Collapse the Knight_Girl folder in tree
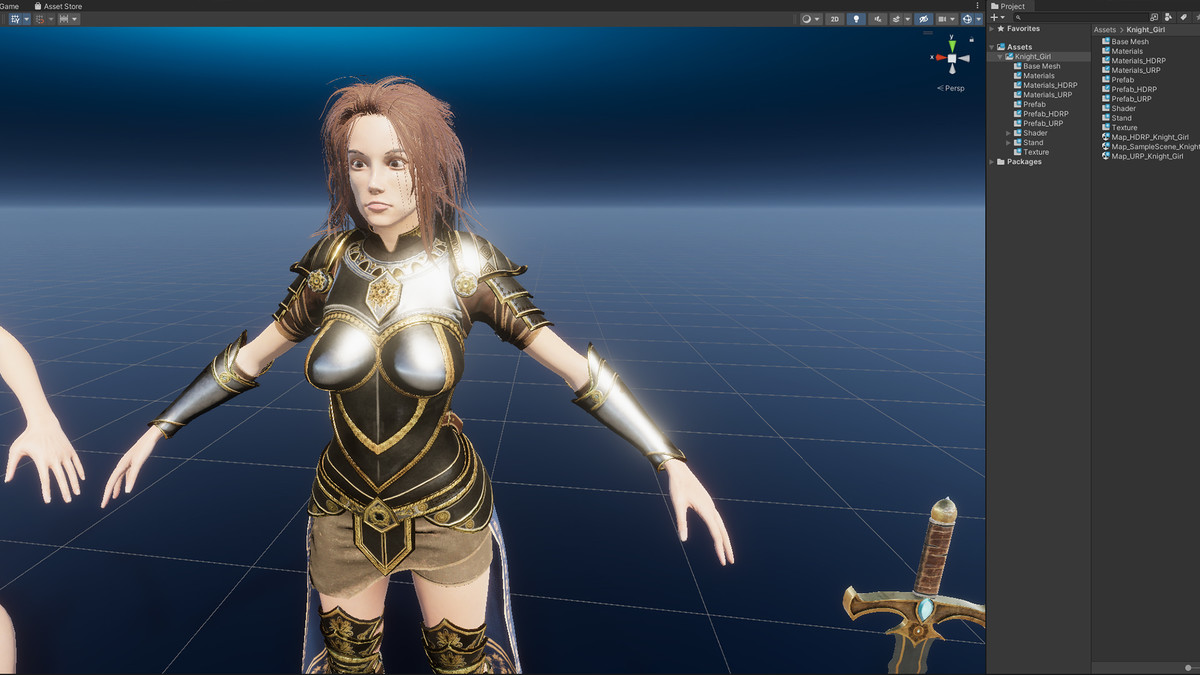This screenshot has height=675, width=1200. (1000, 57)
